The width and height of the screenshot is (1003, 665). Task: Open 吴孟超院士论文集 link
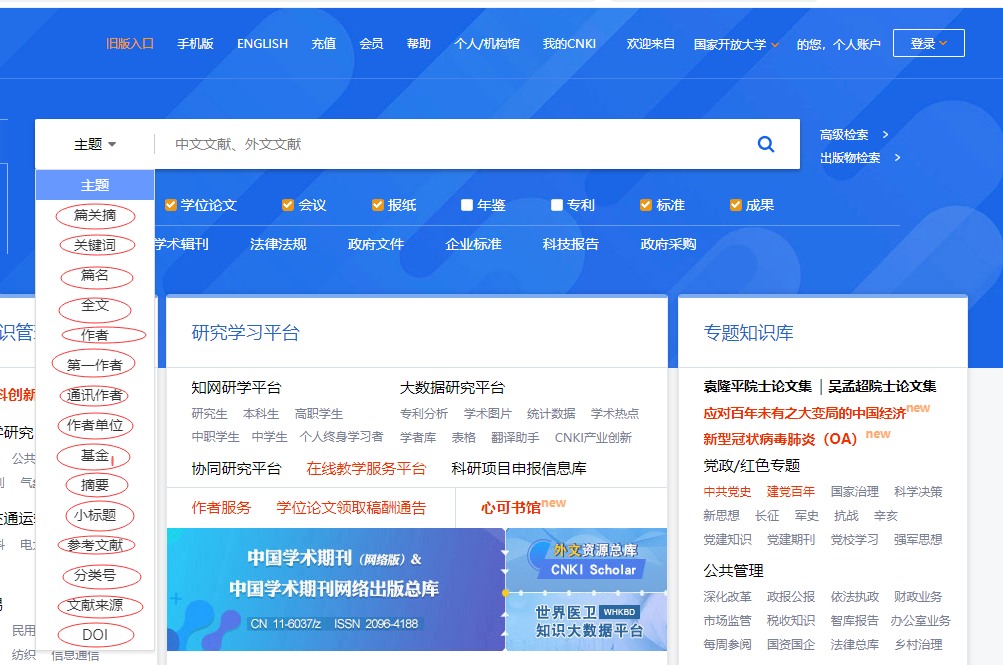click(882, 386)
